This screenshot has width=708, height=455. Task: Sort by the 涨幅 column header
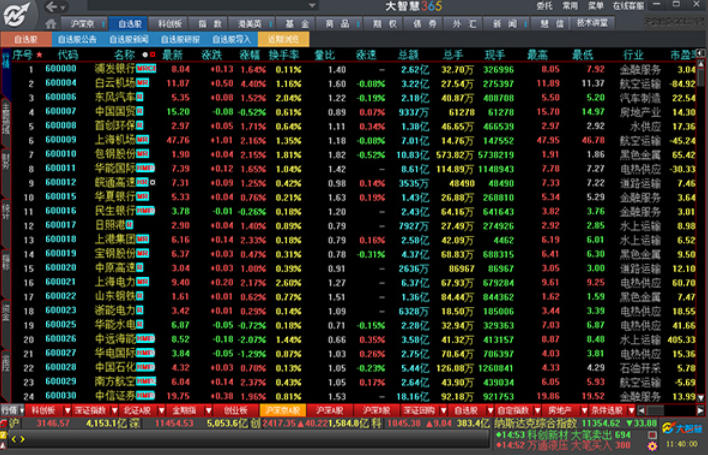(250, 54)
